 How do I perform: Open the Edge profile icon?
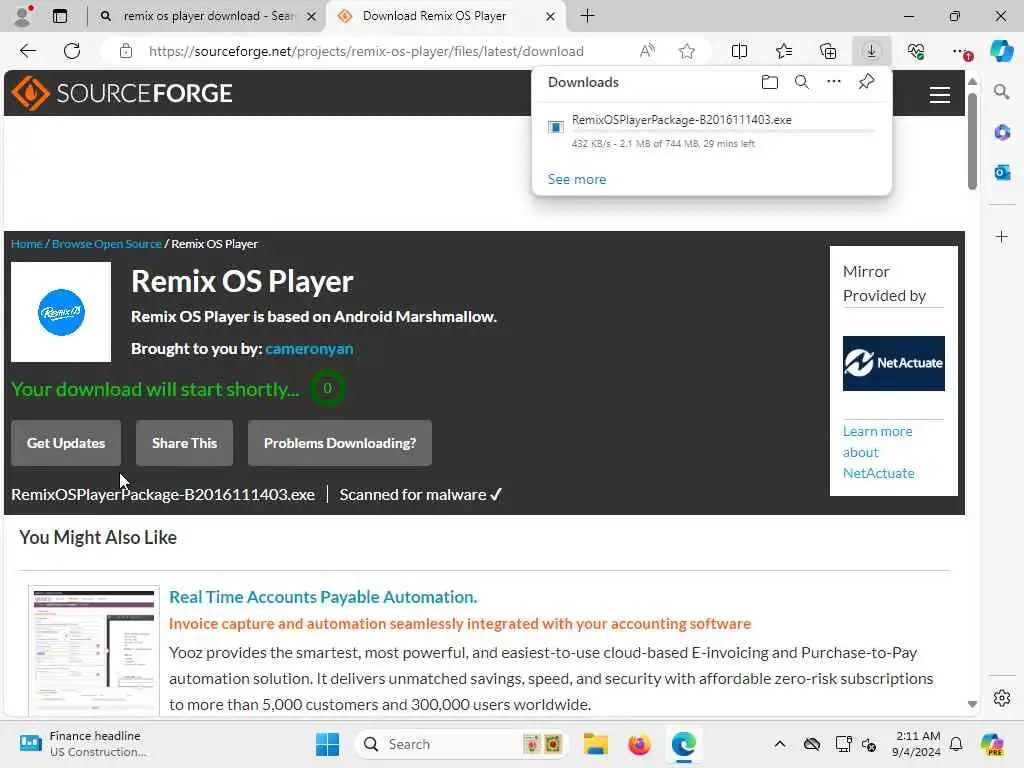(23, 16)
